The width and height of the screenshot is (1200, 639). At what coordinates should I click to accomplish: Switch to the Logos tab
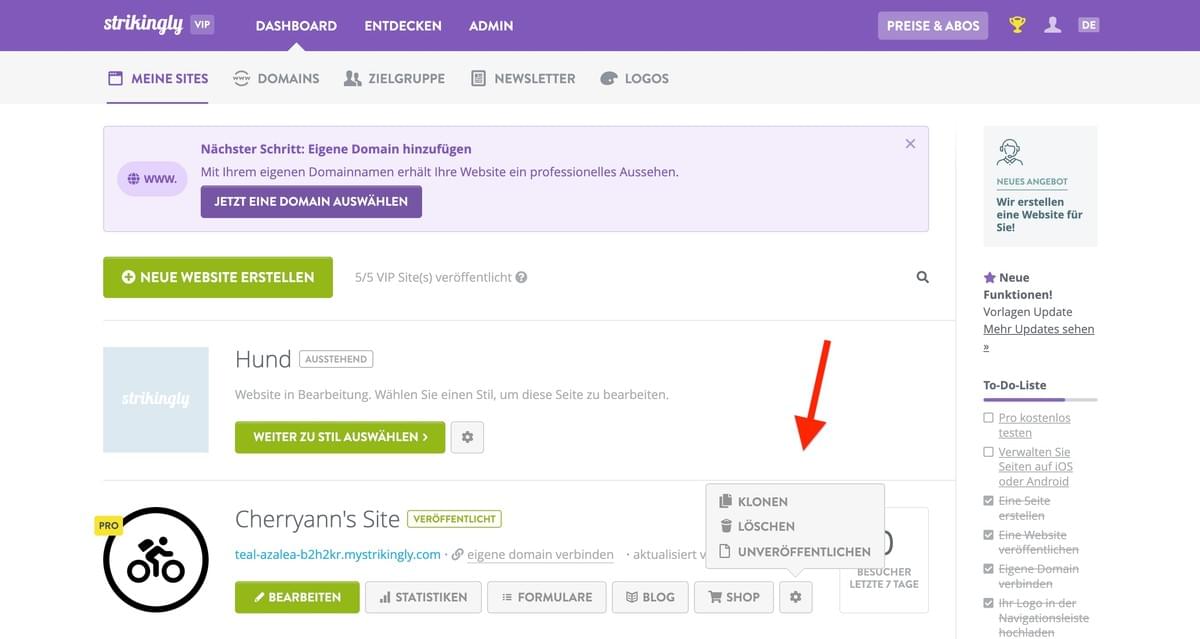[634, 78]
